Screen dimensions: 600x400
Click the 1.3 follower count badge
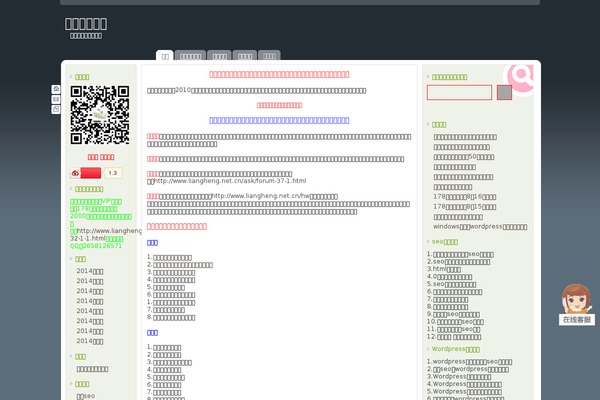pos(113,173)
